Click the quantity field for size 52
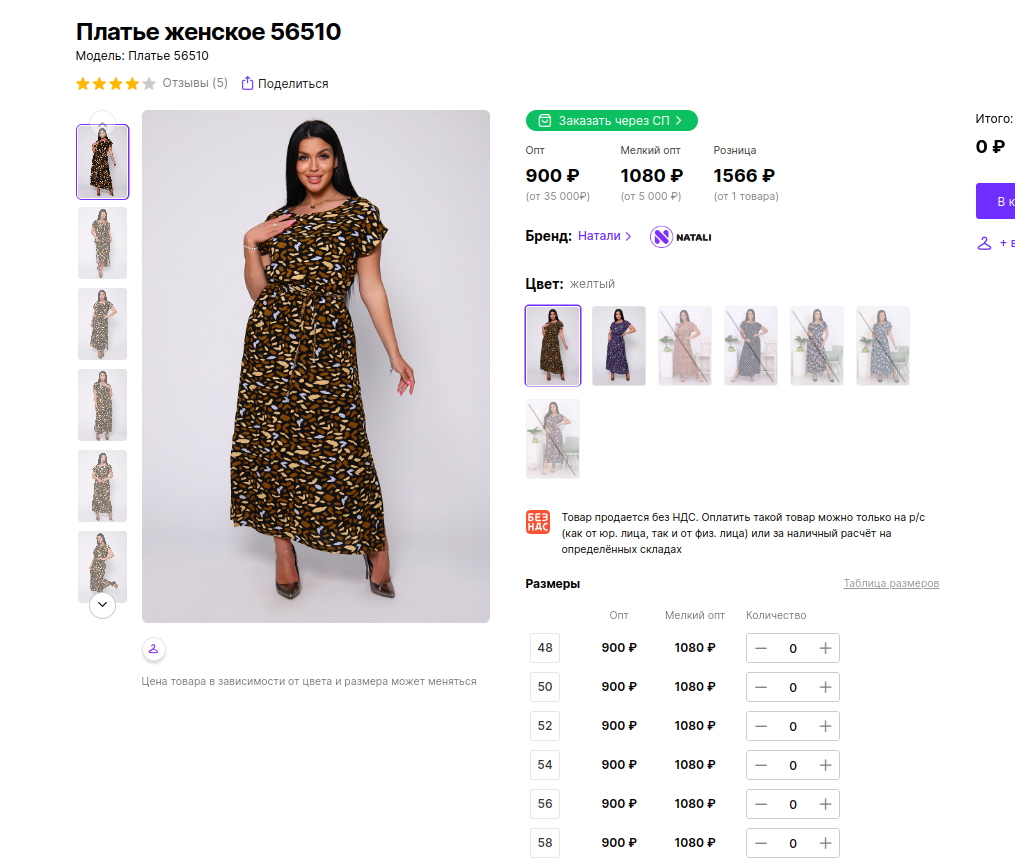The width and height of the screenshot is (1015, 861). pos(793,726)
